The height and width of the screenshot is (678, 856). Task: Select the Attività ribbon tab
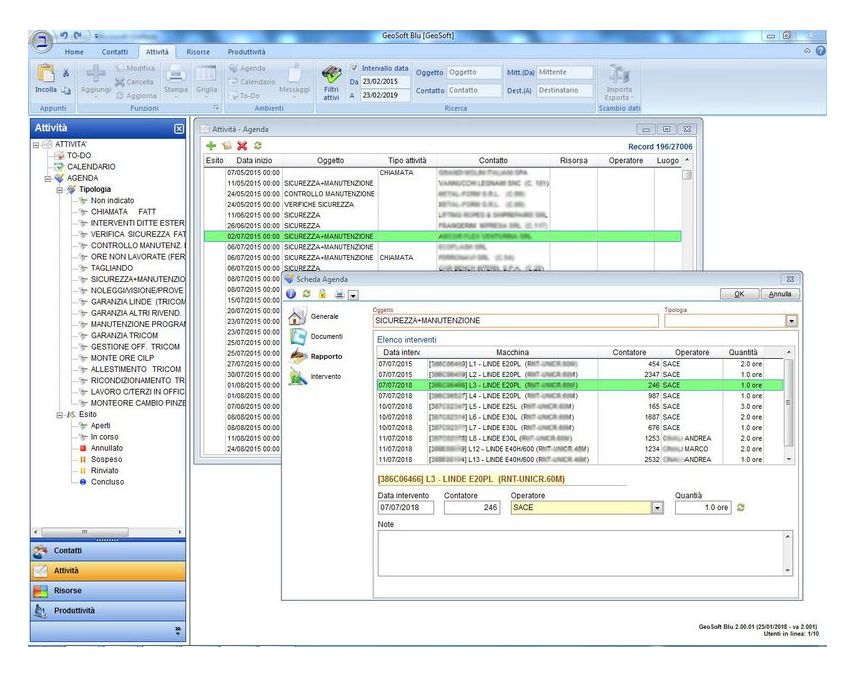(x=157, y=52)
